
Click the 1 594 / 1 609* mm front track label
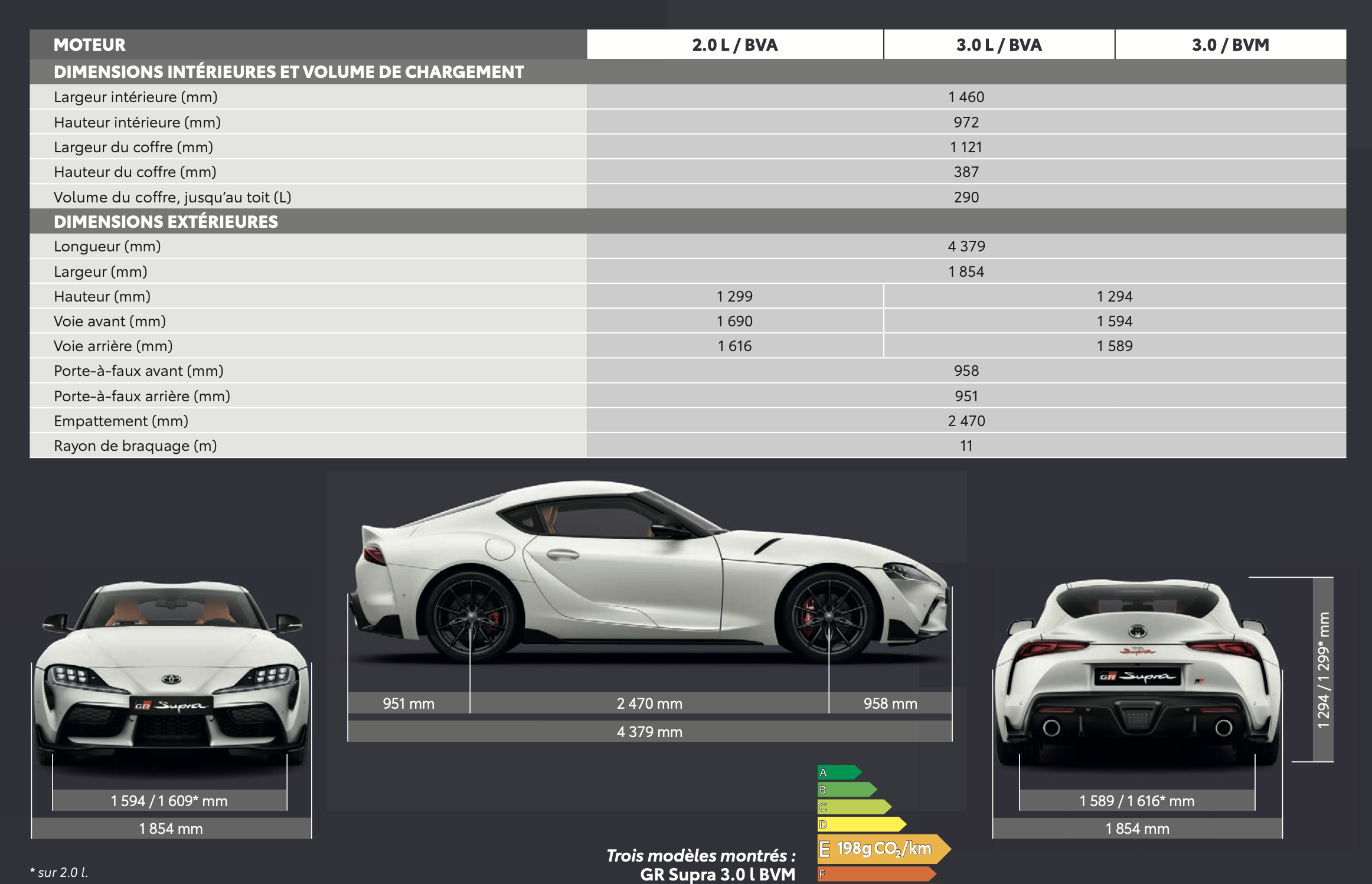pyautogui.click(x=169, y=801)
